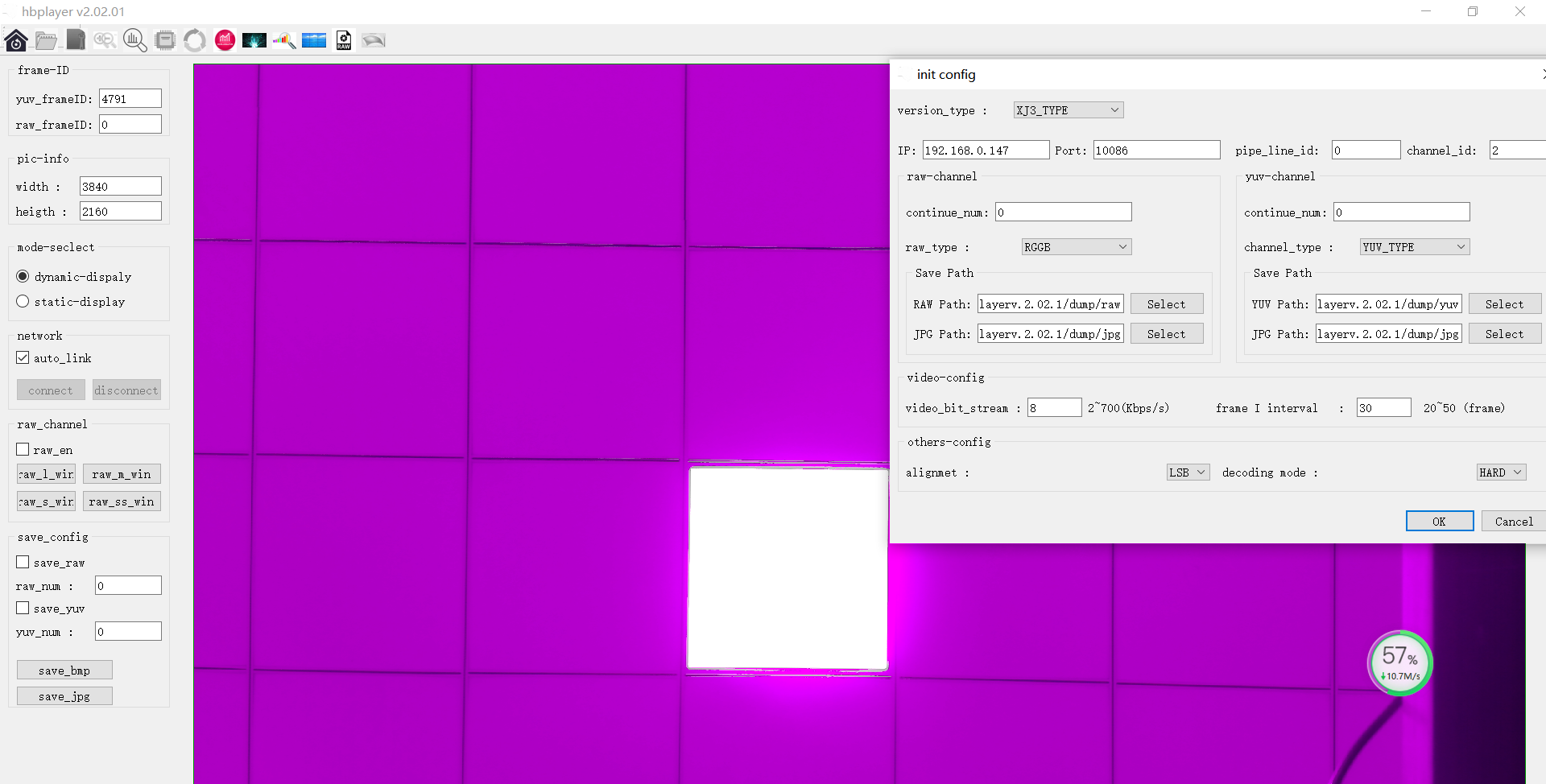The image size is (1546, 784).
Task: Uncheck the auto_link checkbox
Action: tap(23, 358)
